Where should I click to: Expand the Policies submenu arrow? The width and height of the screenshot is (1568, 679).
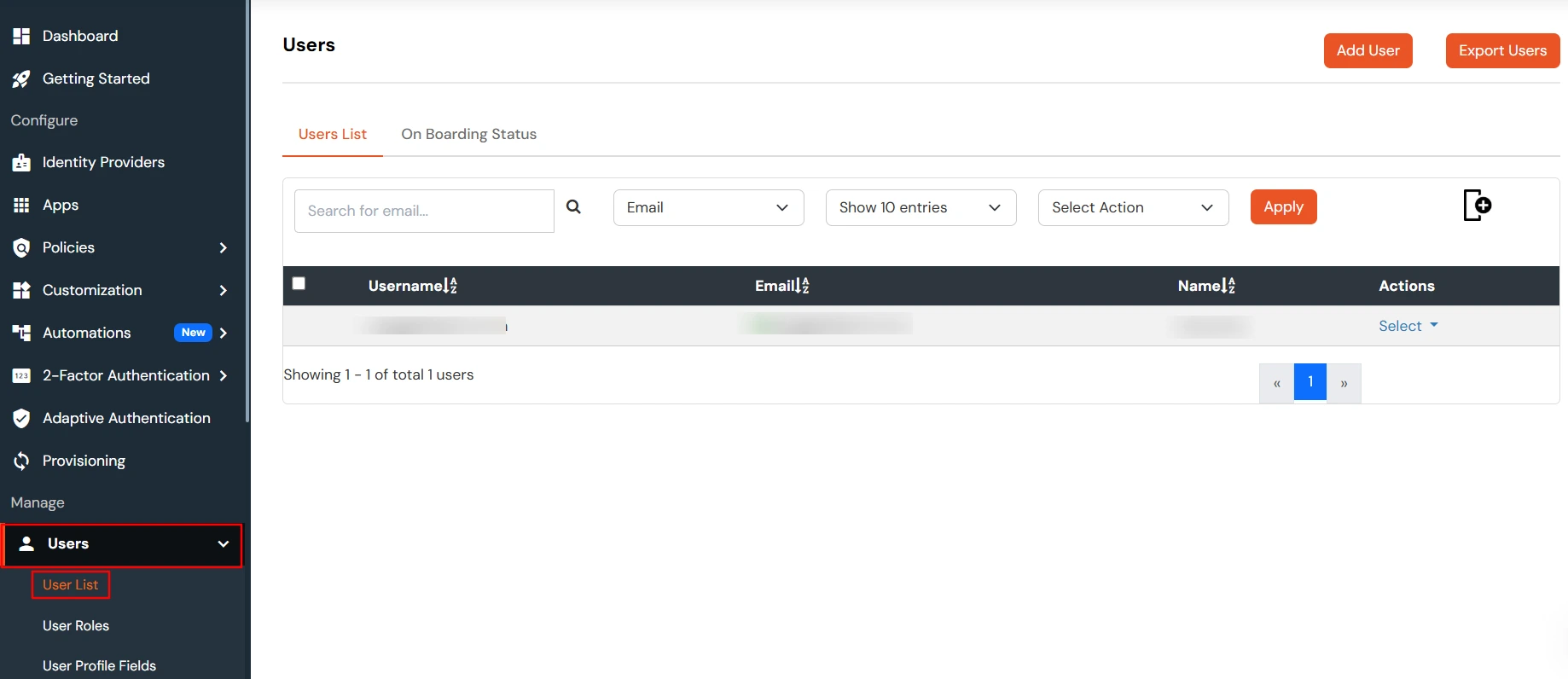(x=224, y=247)
